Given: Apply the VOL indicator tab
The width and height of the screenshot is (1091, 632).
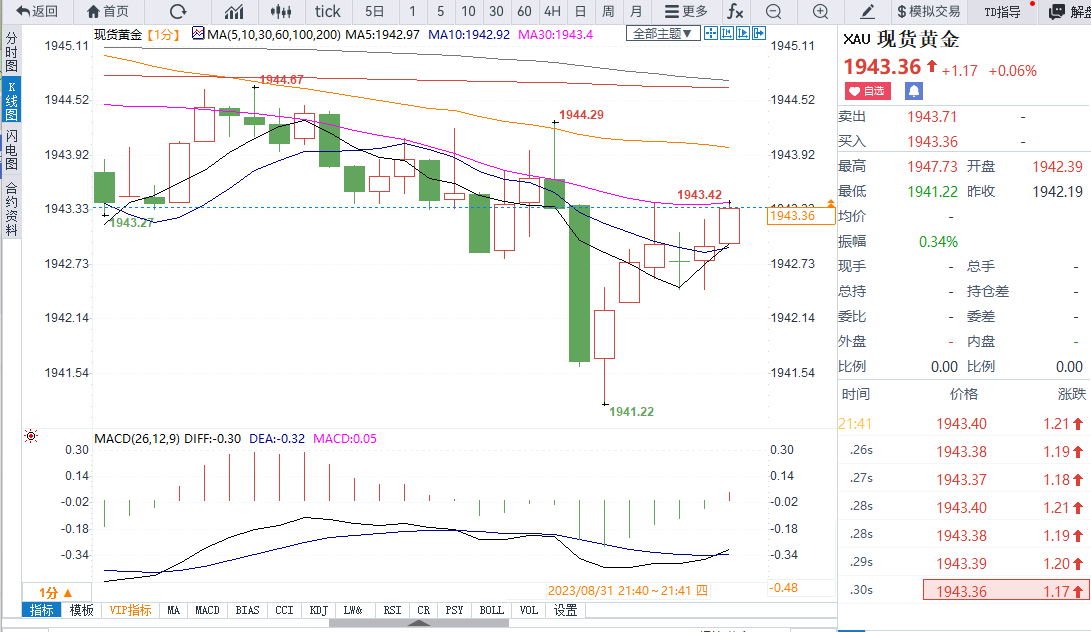Looking at the screenshot, I should 529,610.
